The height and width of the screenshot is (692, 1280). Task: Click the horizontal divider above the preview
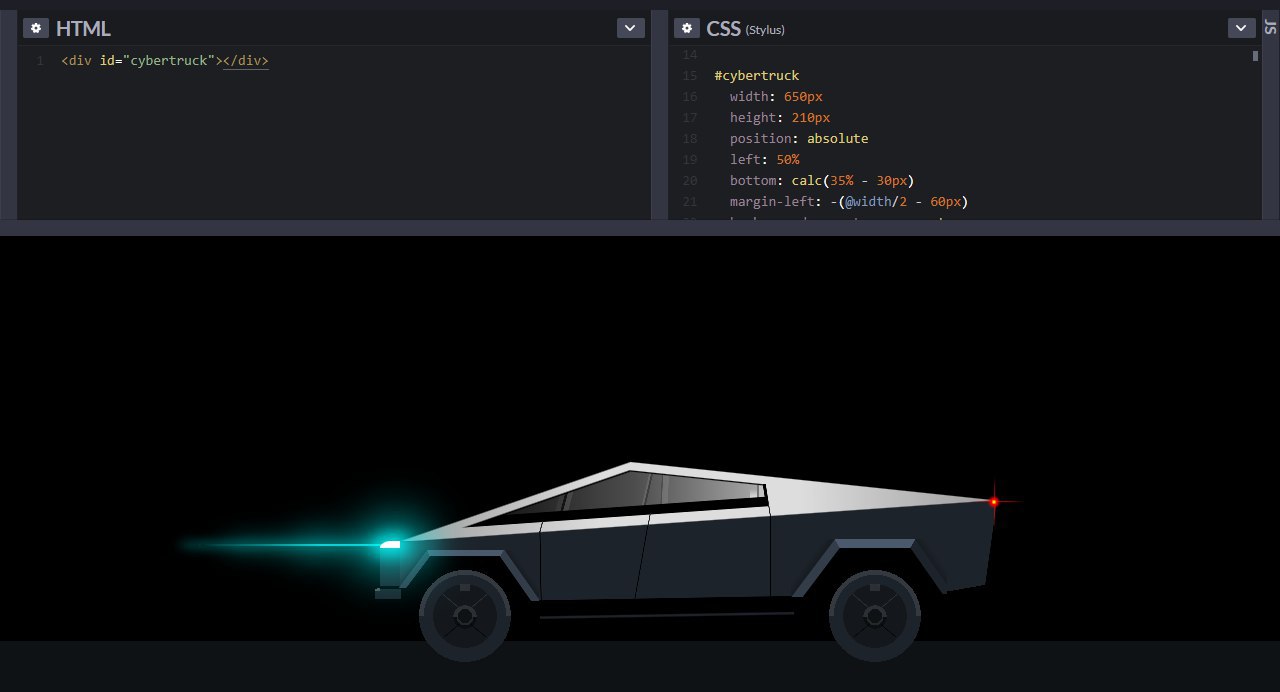[x=640, y=228]
